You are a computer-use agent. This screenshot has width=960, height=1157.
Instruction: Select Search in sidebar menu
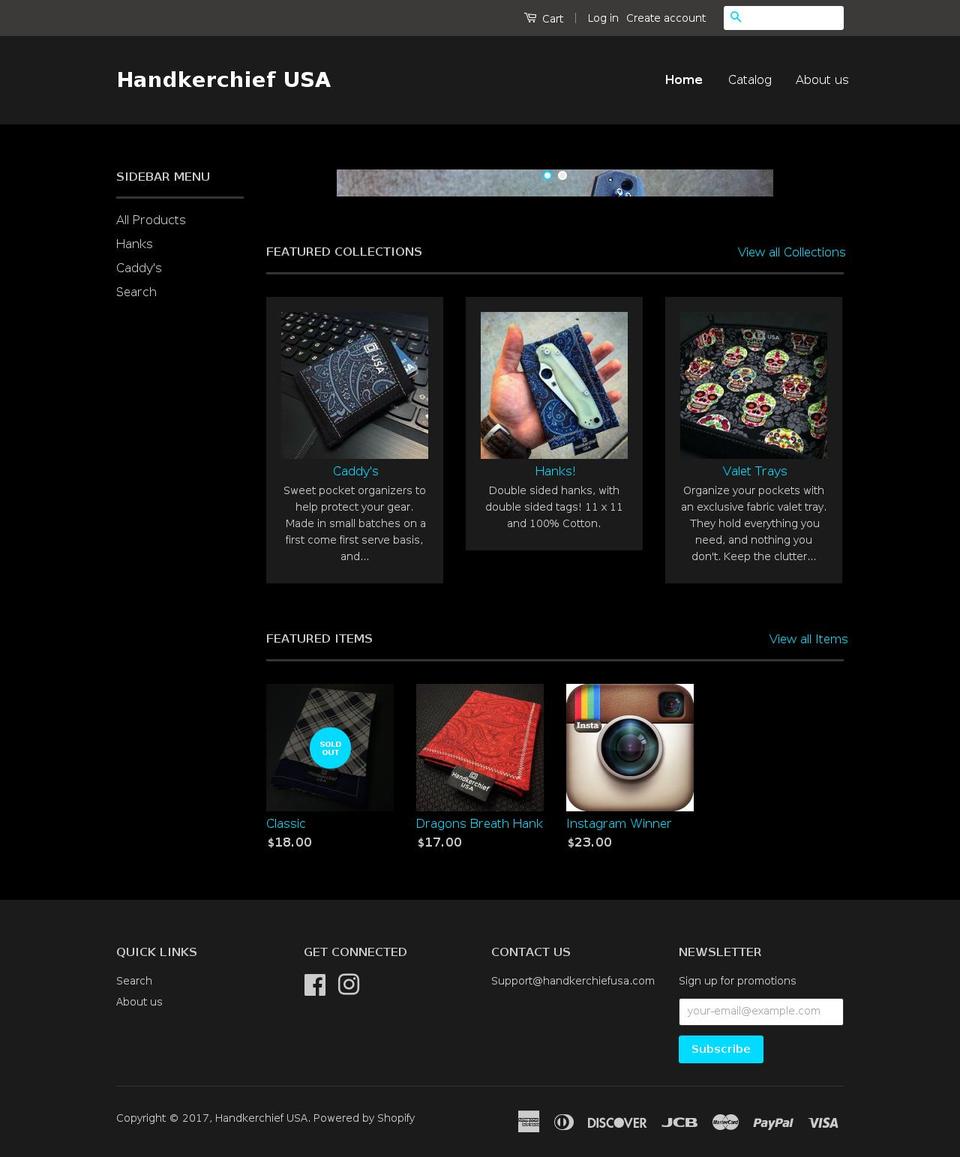137,292
